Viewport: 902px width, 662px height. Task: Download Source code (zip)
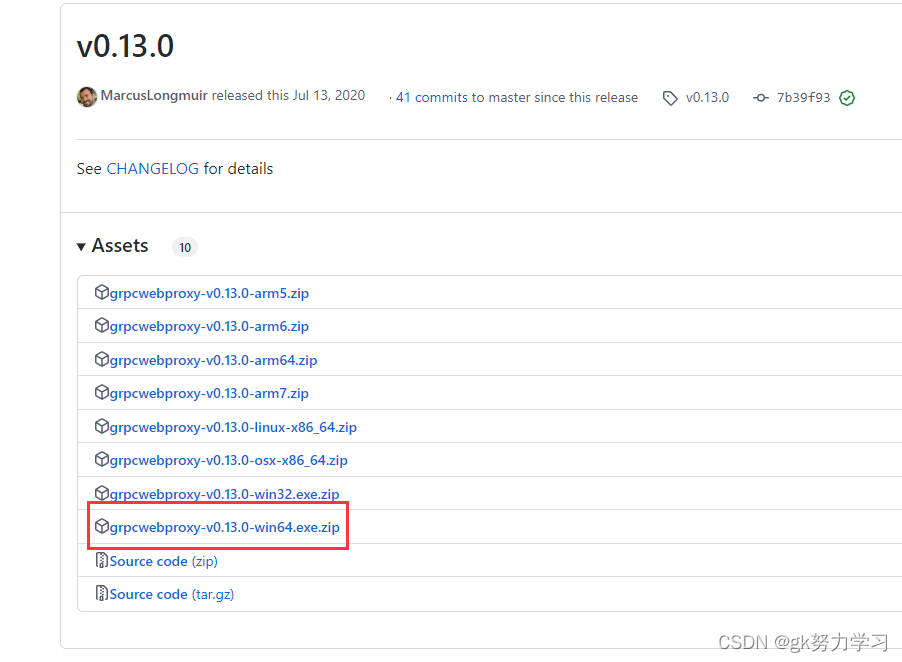pos(163,561)
